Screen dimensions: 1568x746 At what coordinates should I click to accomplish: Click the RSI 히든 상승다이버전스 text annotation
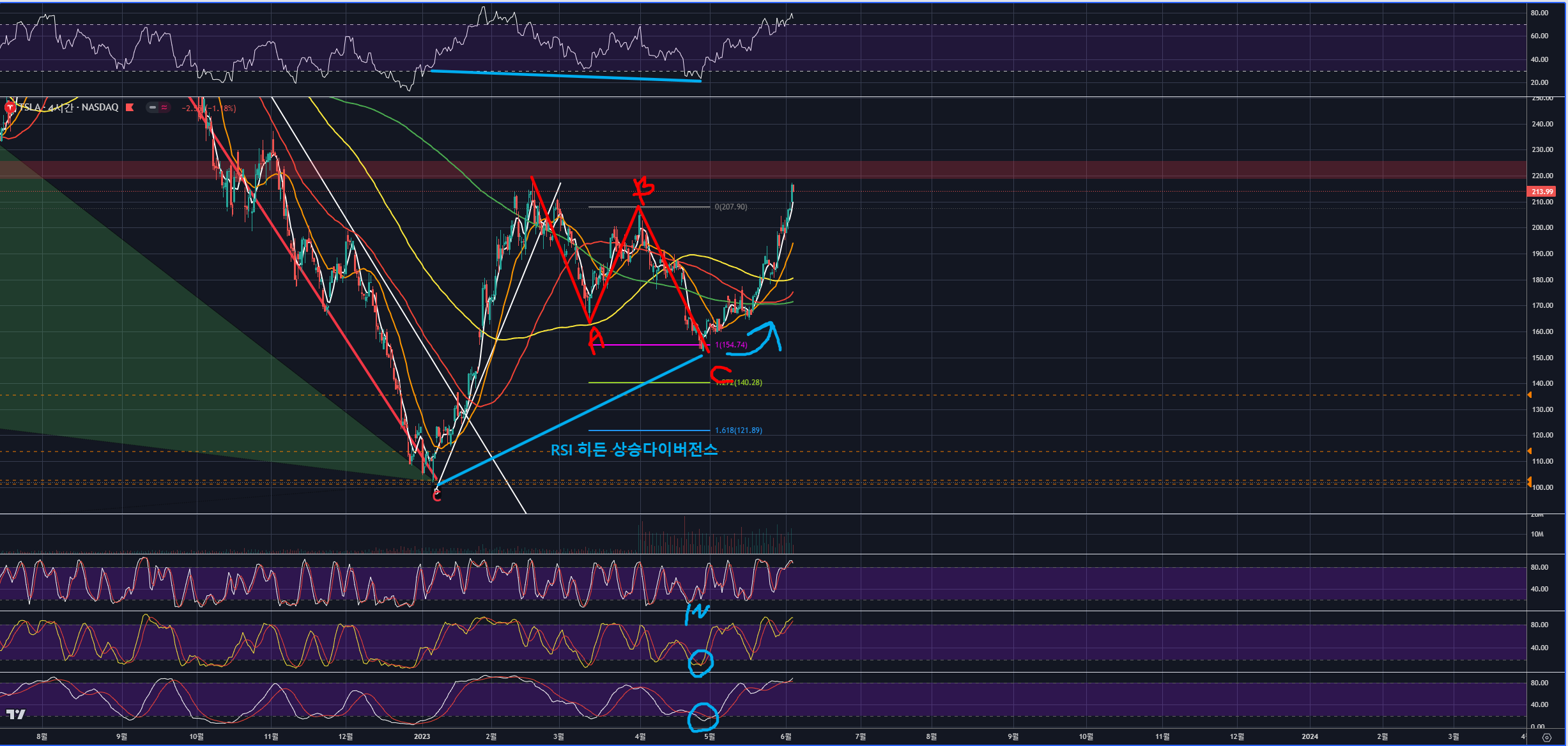tap(634, 450)
